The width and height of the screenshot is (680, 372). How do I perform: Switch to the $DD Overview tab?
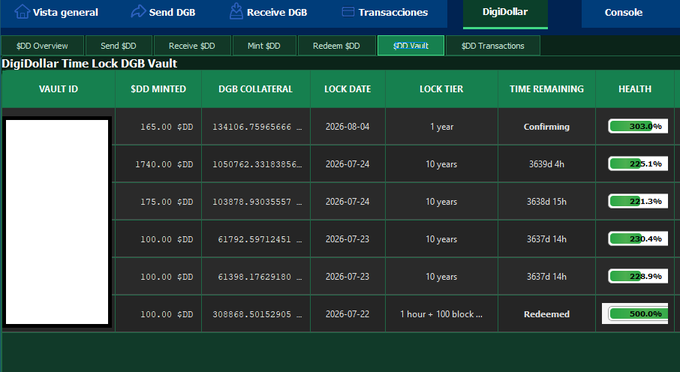(x=42, y=46)
